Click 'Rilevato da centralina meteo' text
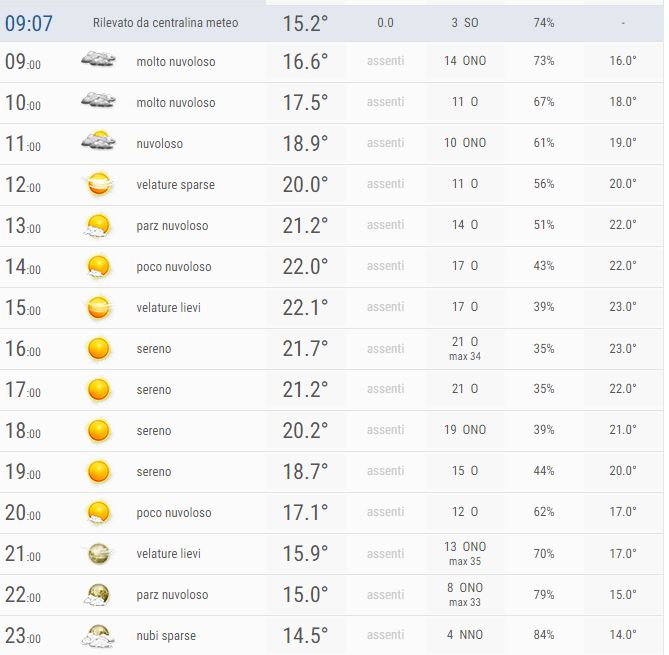 [x=165, y=23]
